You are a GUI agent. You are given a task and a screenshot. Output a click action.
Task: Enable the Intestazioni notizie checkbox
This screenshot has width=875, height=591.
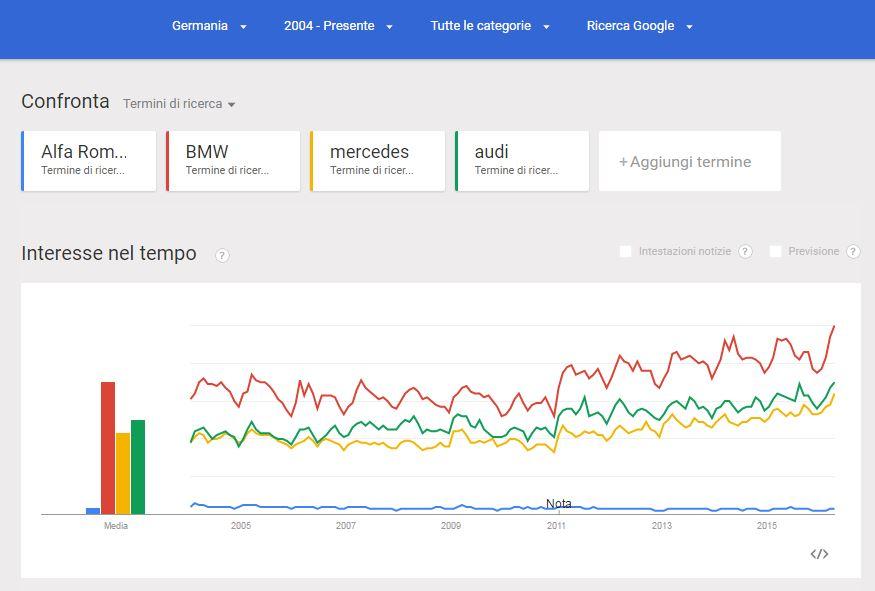coord(626,252)
